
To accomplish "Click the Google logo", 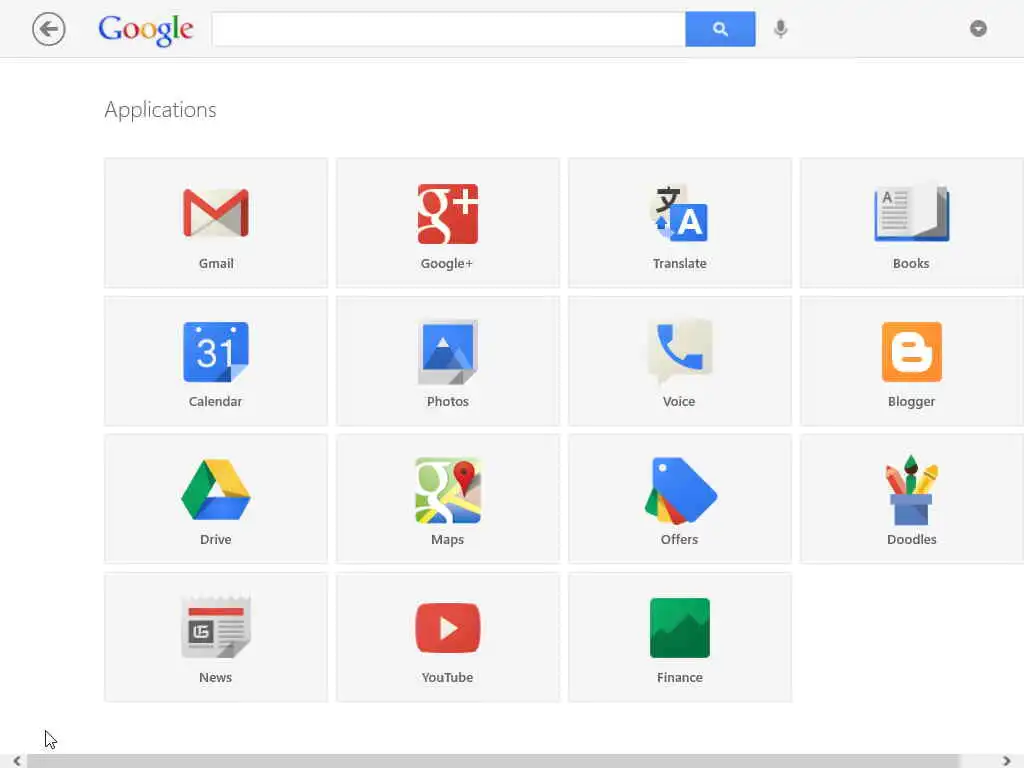I will point(146,30).
